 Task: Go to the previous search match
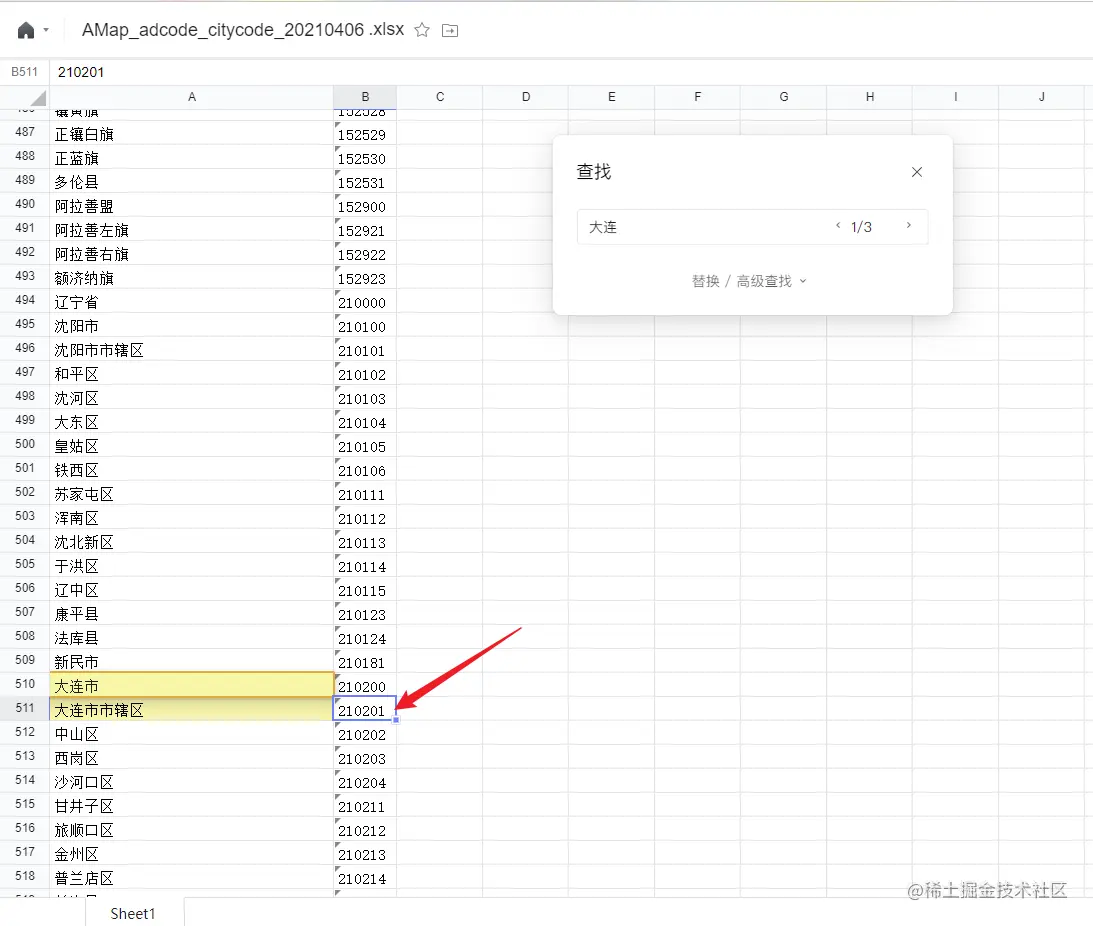[x=838, y=225]
